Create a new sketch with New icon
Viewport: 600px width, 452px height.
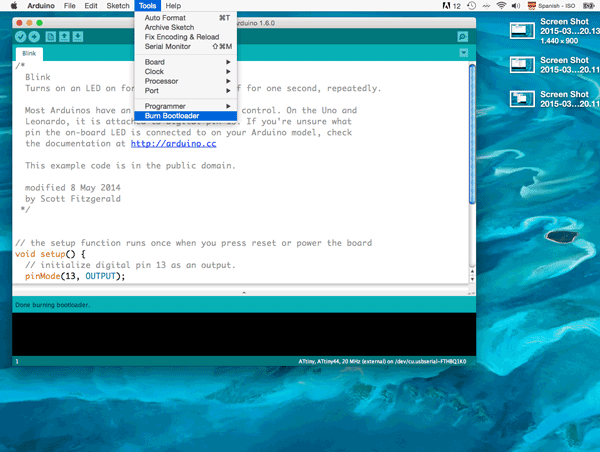(x=51, y=37)
